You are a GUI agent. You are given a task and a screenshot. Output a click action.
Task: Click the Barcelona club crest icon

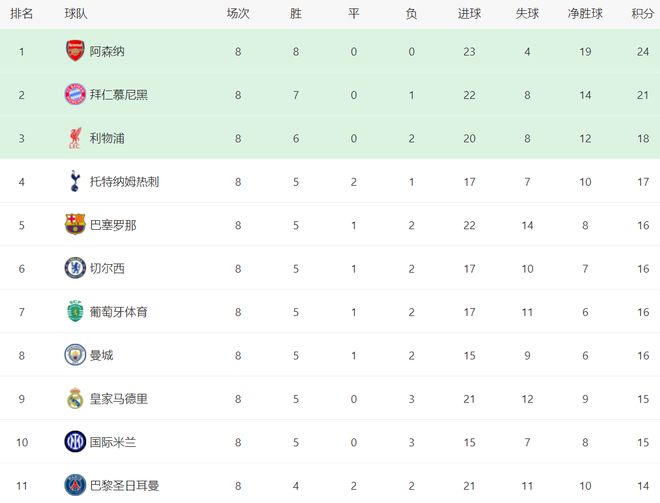click(x=75, y=225)
